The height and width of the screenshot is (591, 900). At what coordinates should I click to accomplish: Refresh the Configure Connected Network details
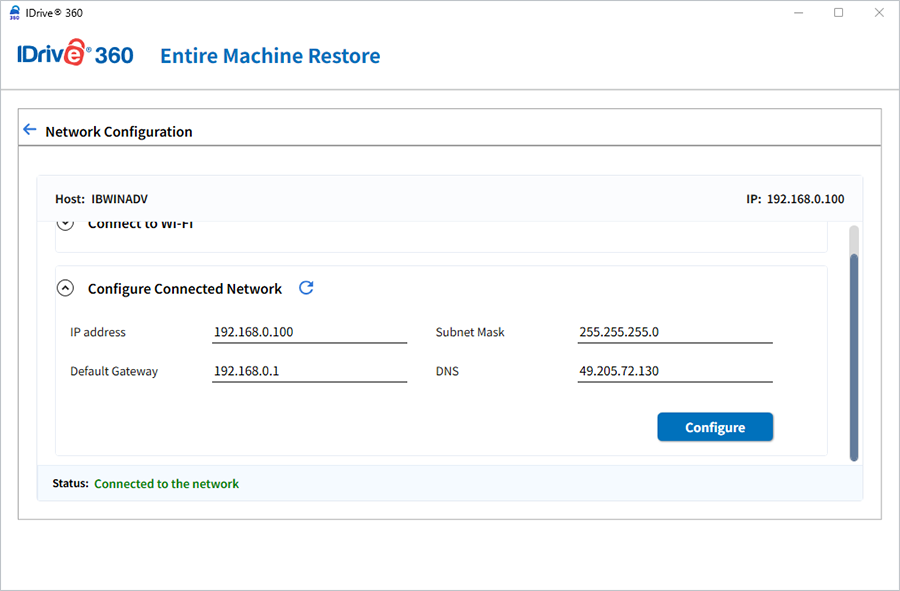pos(307,287)
